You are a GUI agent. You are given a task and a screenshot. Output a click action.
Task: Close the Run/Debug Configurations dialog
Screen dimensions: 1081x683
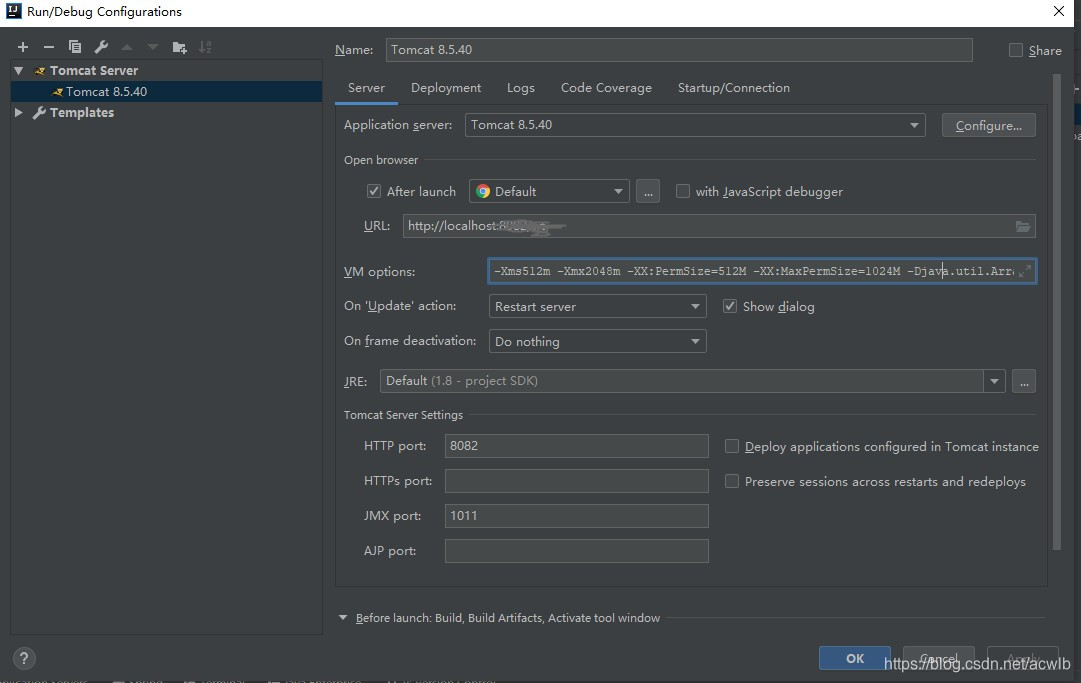[1059, 11]
